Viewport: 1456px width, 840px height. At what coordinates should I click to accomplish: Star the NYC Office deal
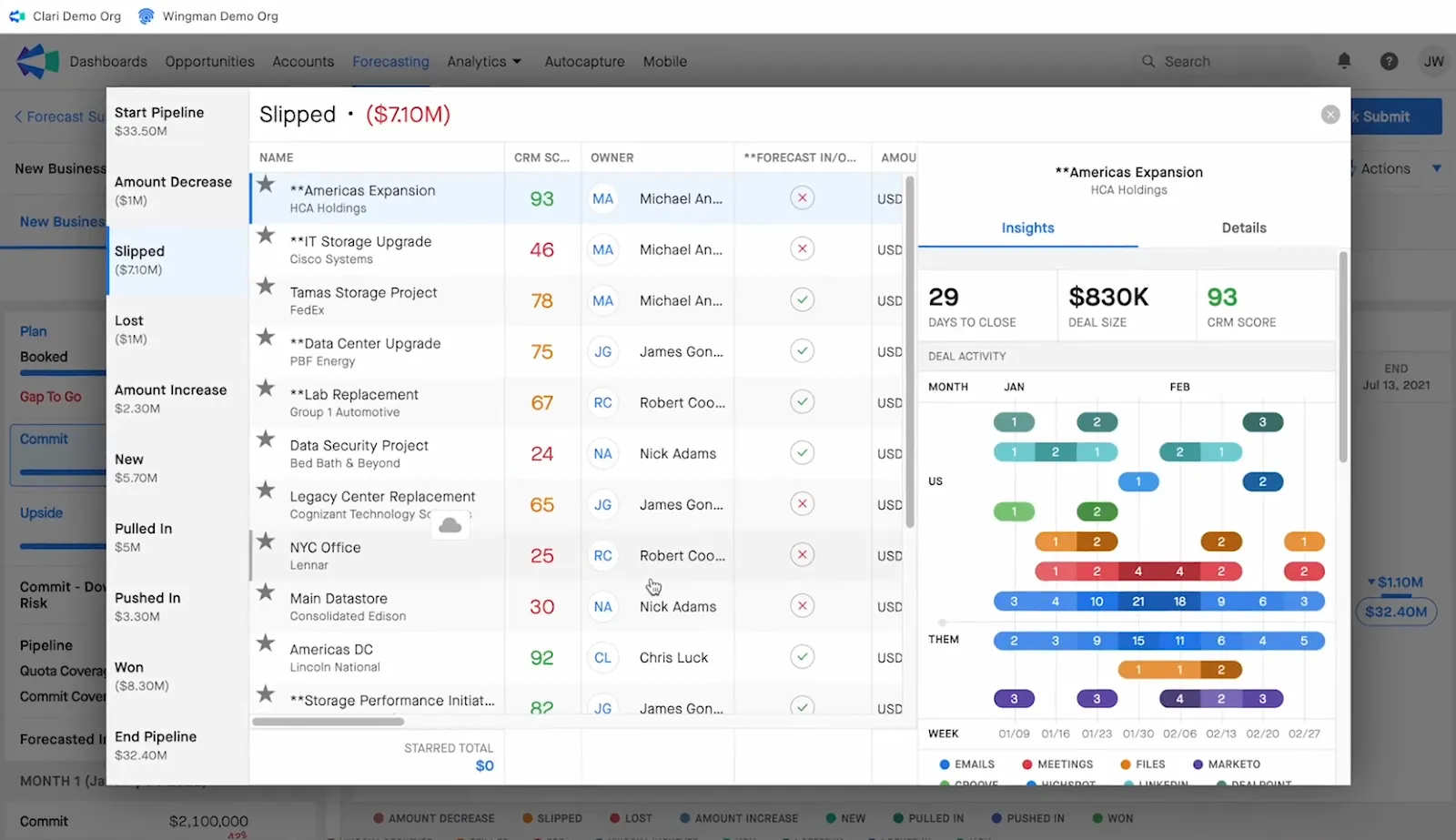click(x=266, y=541)
